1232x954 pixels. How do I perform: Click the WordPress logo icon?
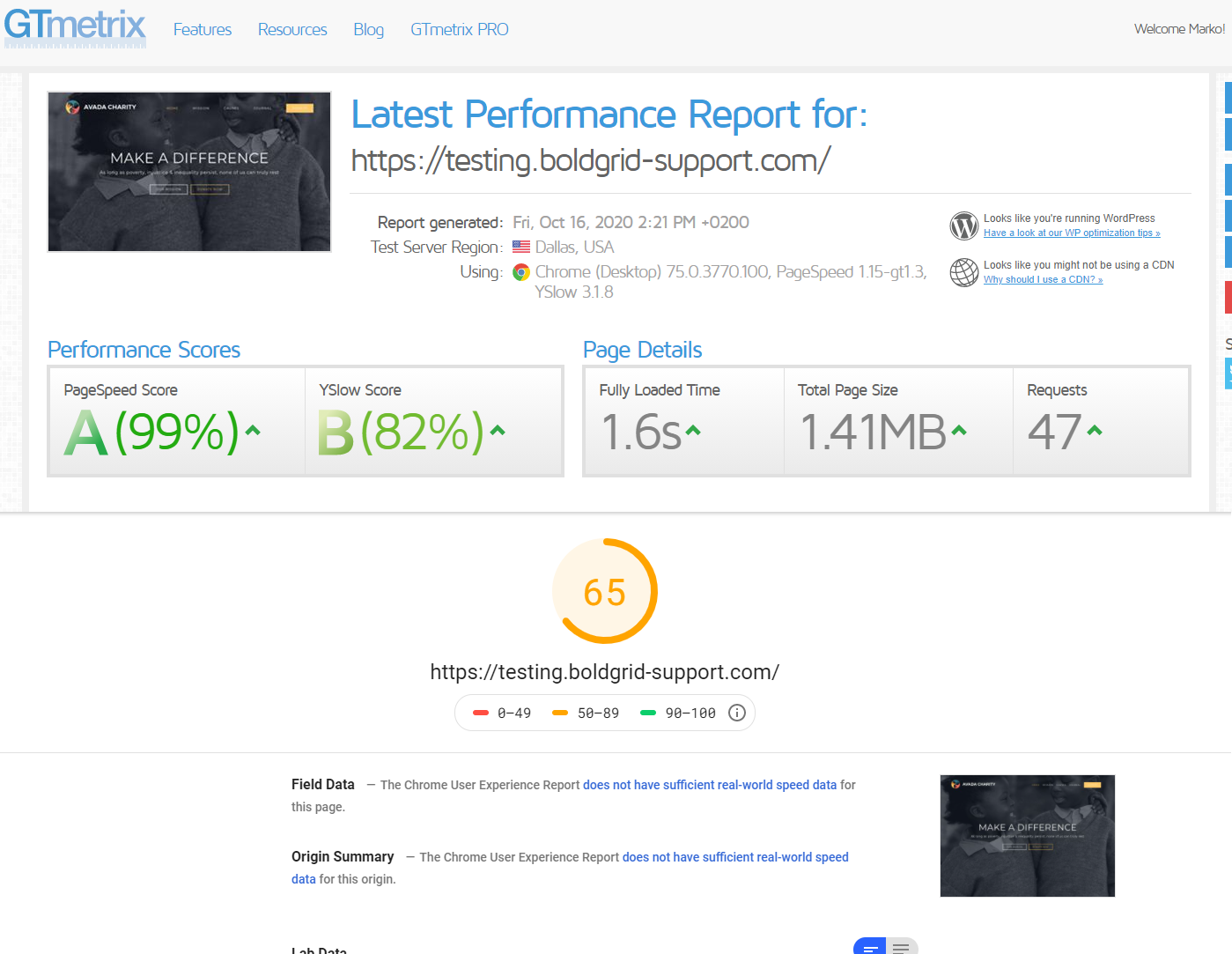(x=964, y=226)
